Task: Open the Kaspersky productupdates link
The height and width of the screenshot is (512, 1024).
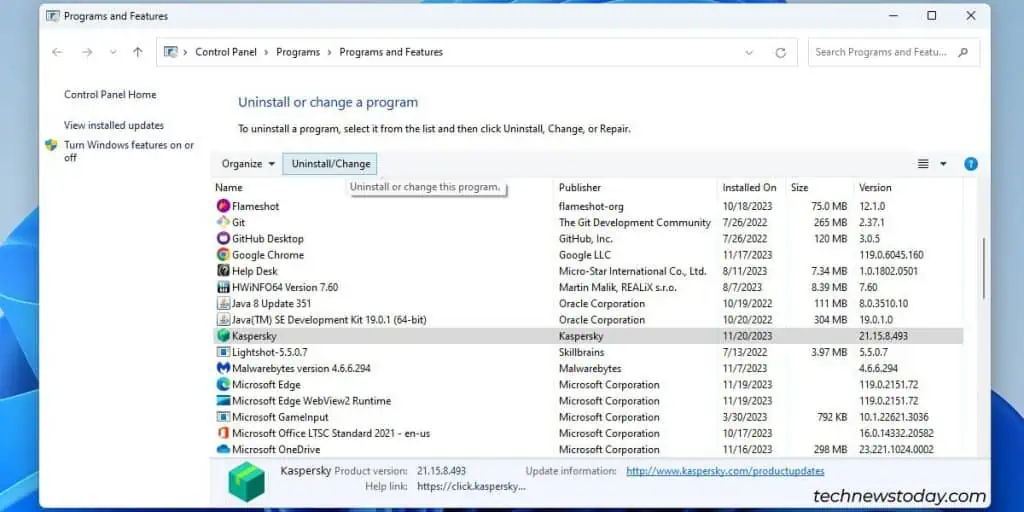Action: (725, 471)
